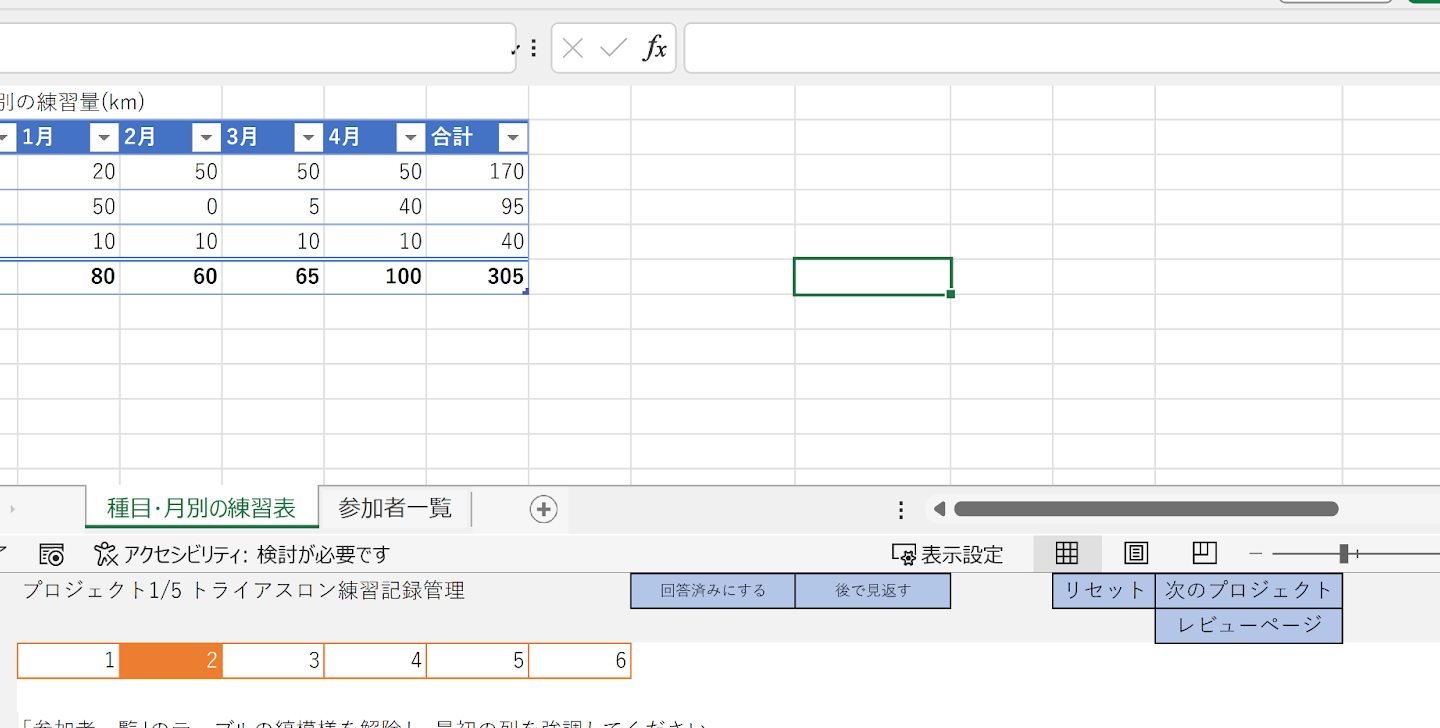
Task: Open the 2月 column filter dropdown
Action: tap(206, 137)
